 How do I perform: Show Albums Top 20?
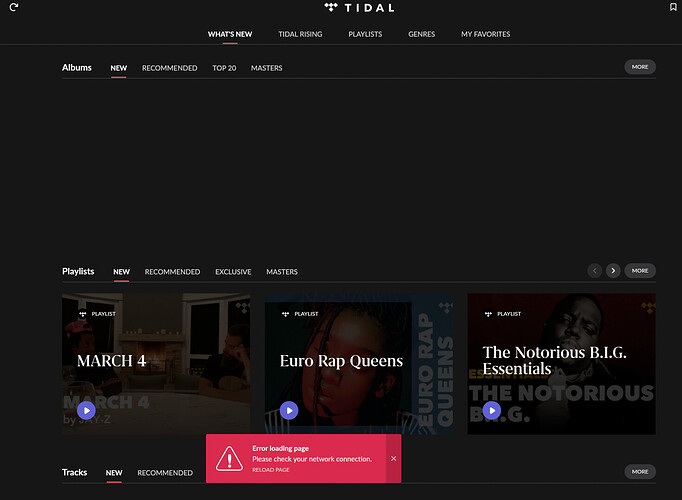tap(224, 68)
